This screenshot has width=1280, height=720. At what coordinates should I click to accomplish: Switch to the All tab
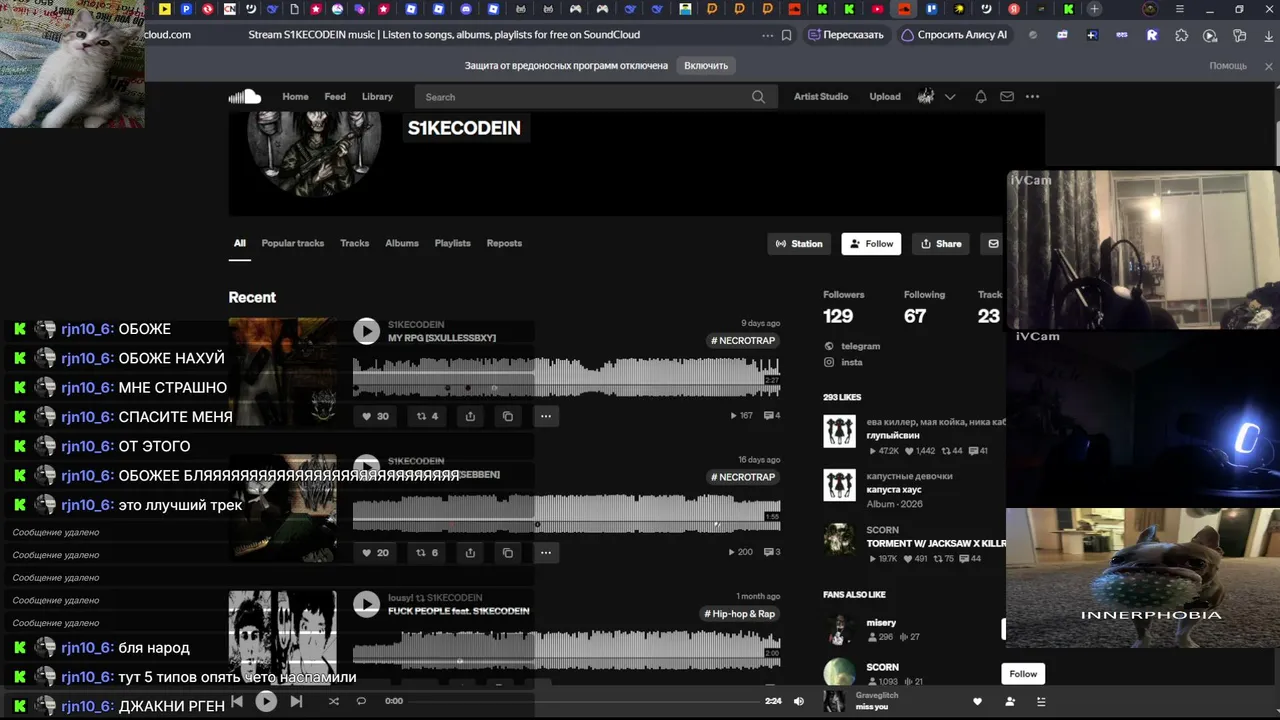[240, 243]
